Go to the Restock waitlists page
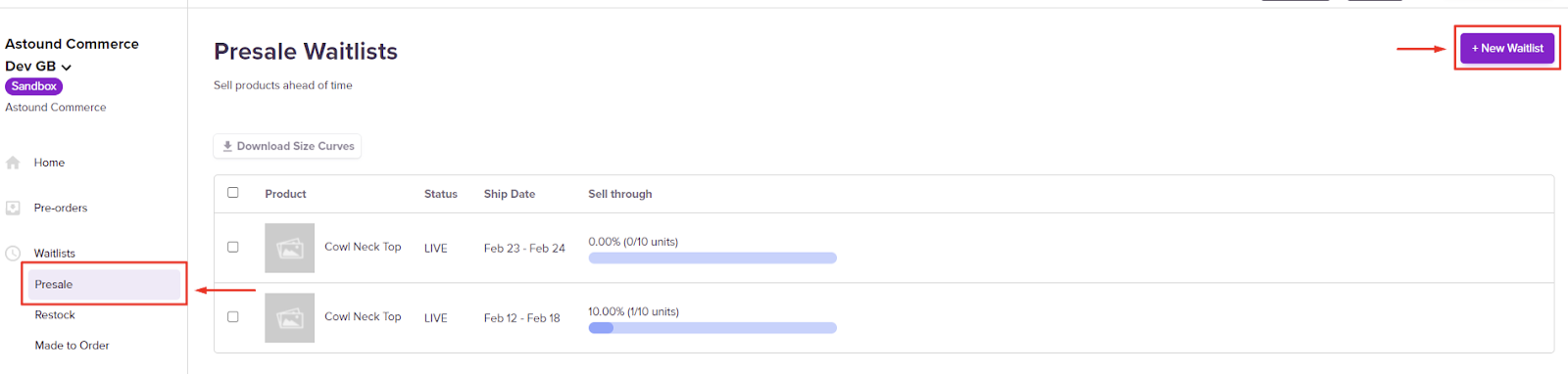The width and height of the screenshot is (1568, 374). [x=55, y=314]
